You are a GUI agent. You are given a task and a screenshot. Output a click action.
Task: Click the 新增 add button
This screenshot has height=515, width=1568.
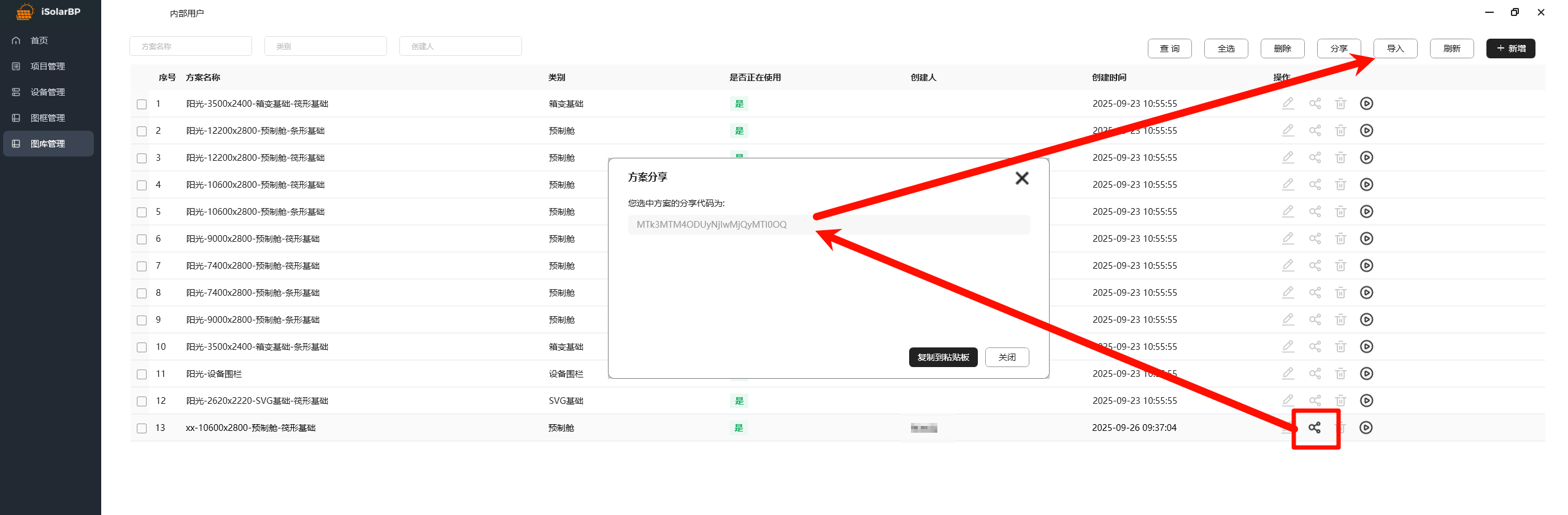pyautogui.click(x=1510, y=48)
